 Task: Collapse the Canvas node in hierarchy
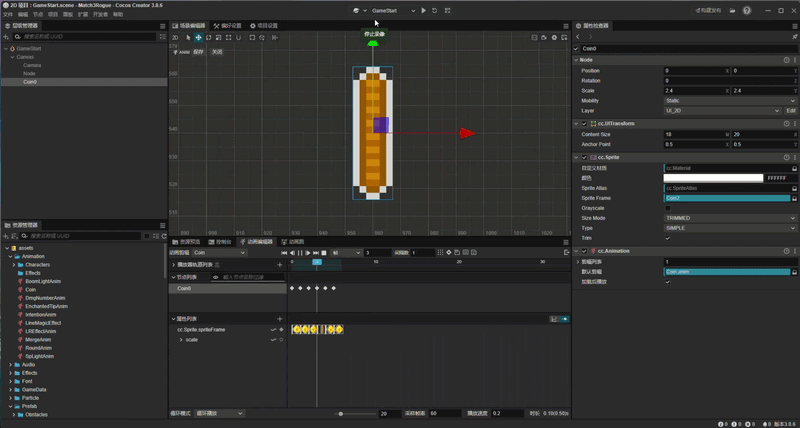pyautogui.click(x=12, y=57)
